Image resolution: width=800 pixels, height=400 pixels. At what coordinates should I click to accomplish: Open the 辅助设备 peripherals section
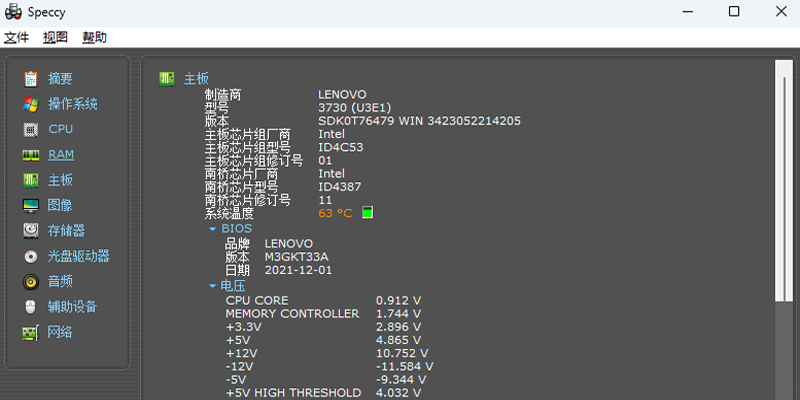point(72,307)
